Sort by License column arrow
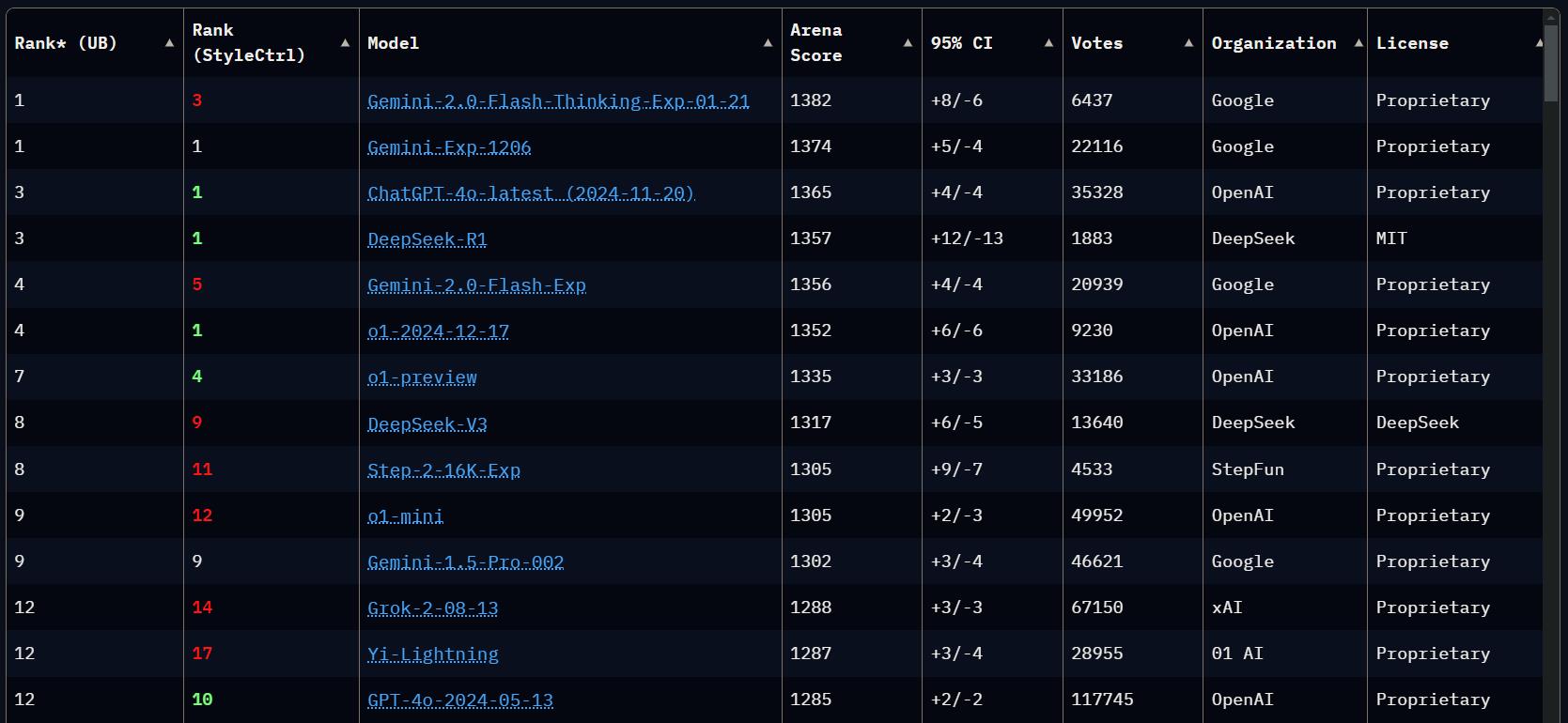This screenshot has height=723, width=1568. click(1538, 43)
